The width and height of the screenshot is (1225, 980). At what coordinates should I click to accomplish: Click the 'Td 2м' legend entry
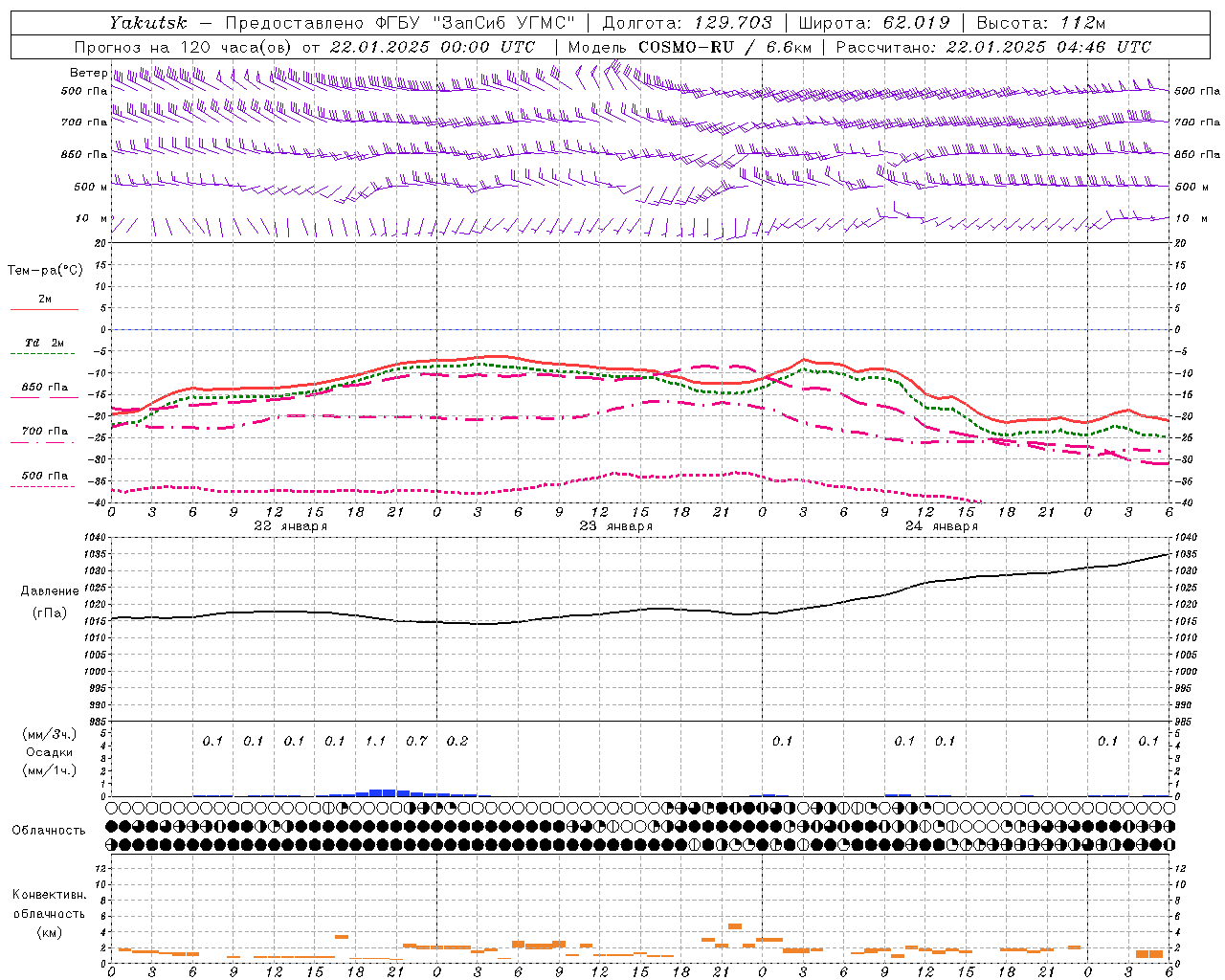44,343
